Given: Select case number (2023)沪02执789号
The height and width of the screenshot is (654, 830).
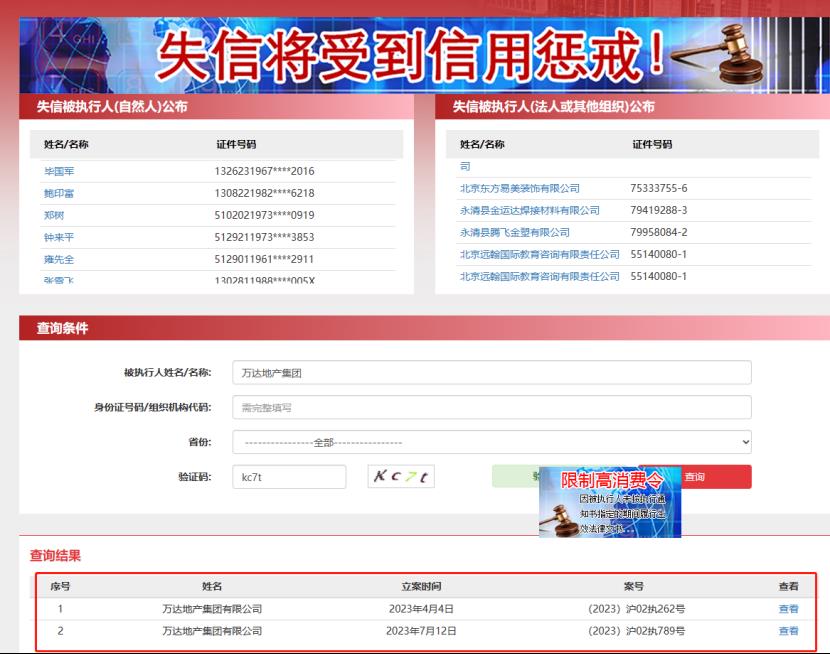Looking at the screenshot, I should point(636,631).
